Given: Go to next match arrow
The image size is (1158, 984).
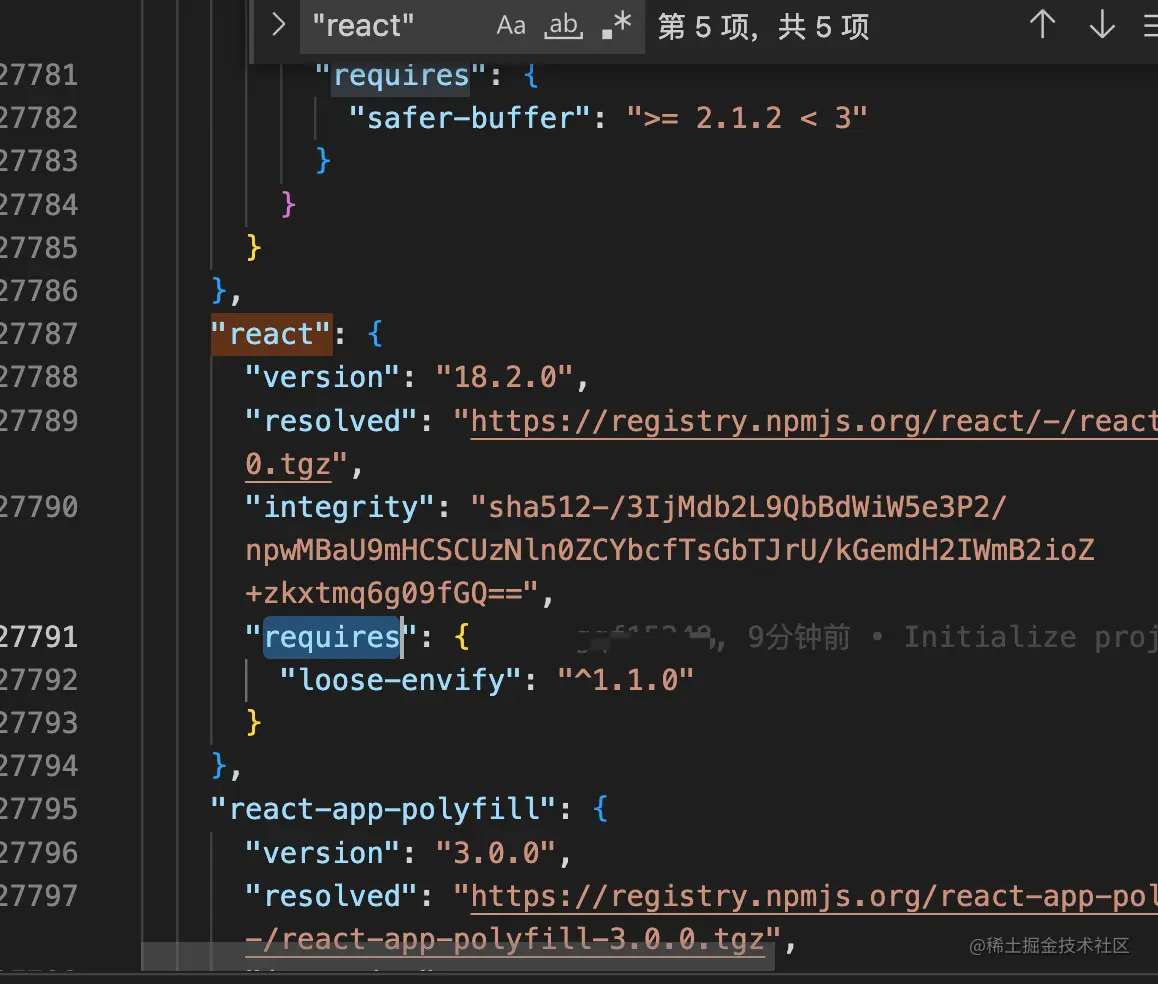Looking at the screenshot, I should tap(1102, 25).
